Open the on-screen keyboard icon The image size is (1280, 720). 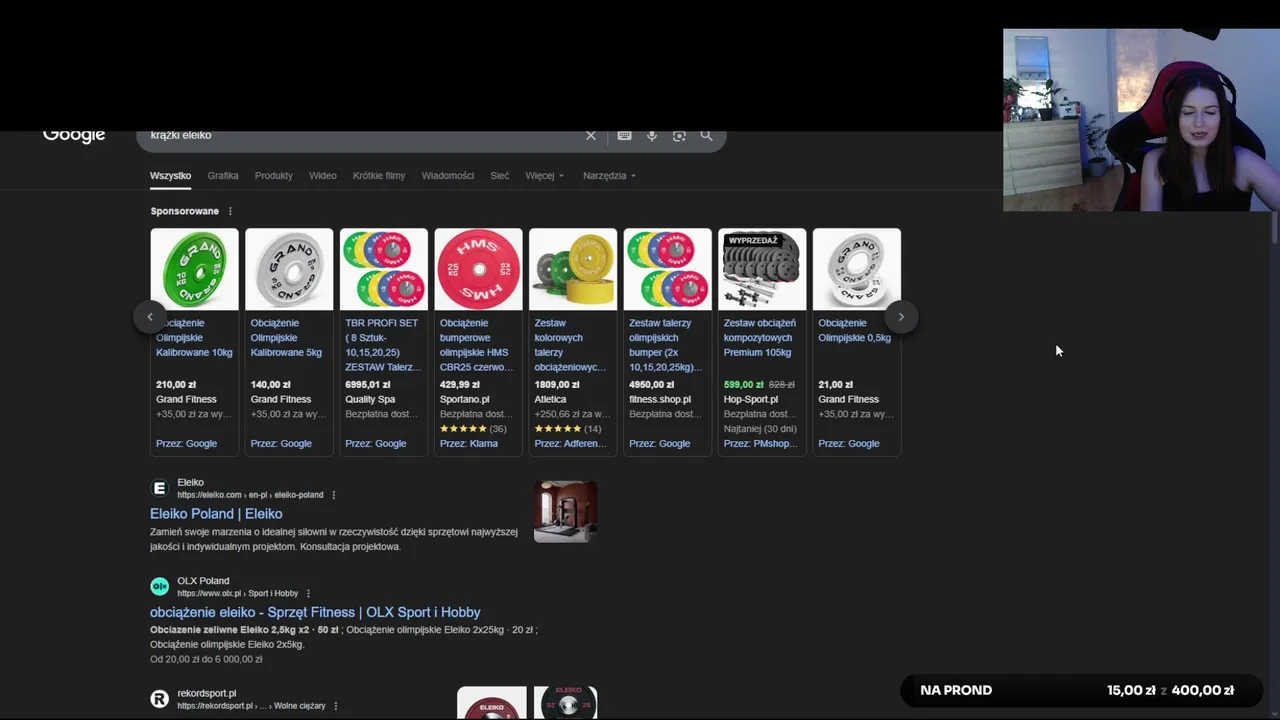624,136
